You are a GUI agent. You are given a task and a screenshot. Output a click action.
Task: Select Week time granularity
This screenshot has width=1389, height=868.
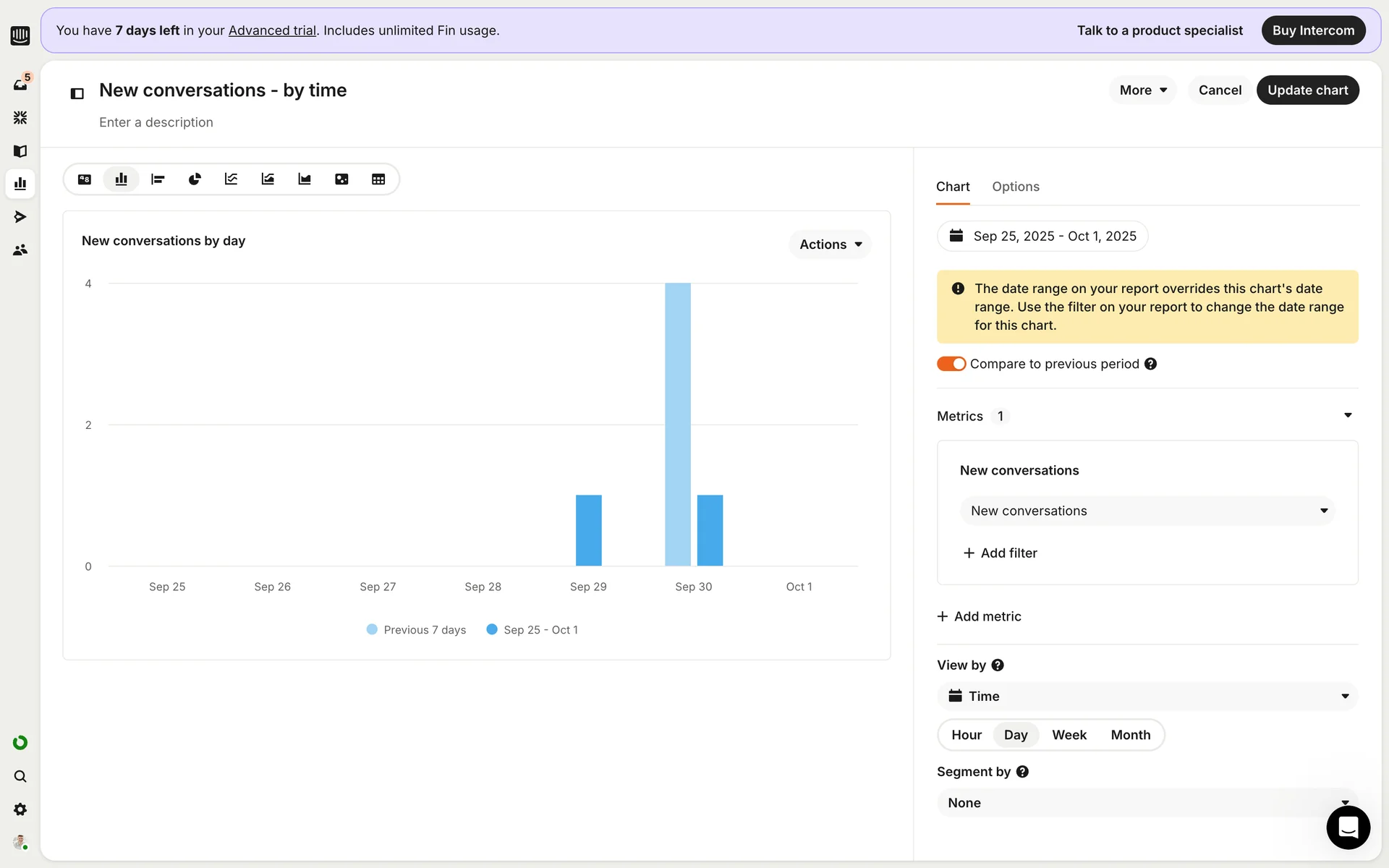[x=1069, y=735]
